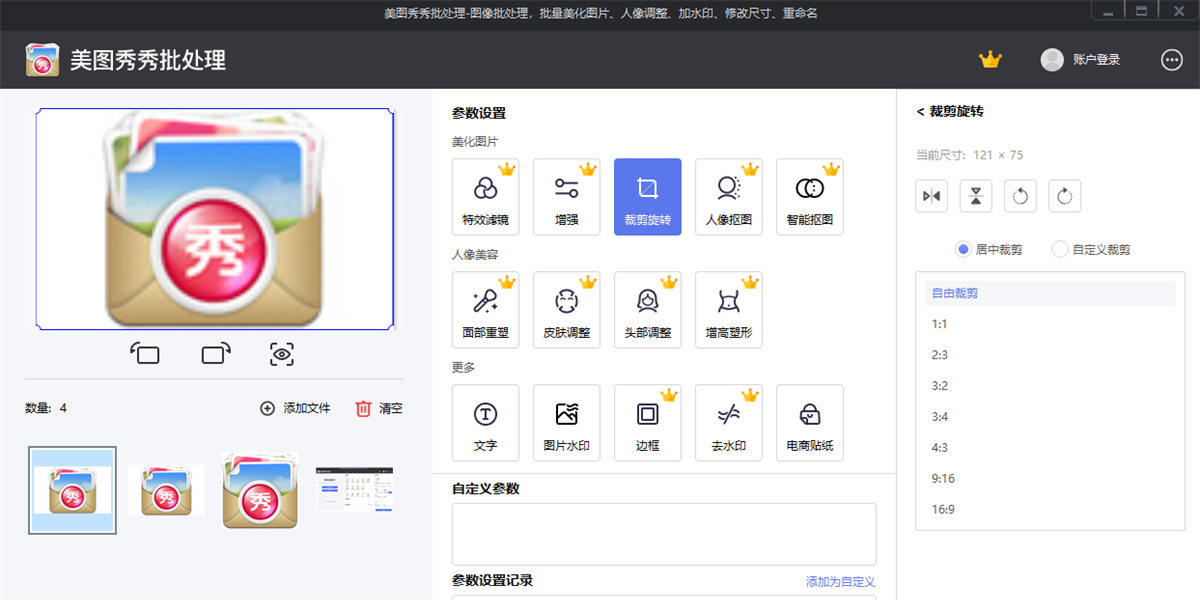1200x600 pixels.
Task: Open the 人像抠图 portrait cutout tool
Action: point(728,197)
